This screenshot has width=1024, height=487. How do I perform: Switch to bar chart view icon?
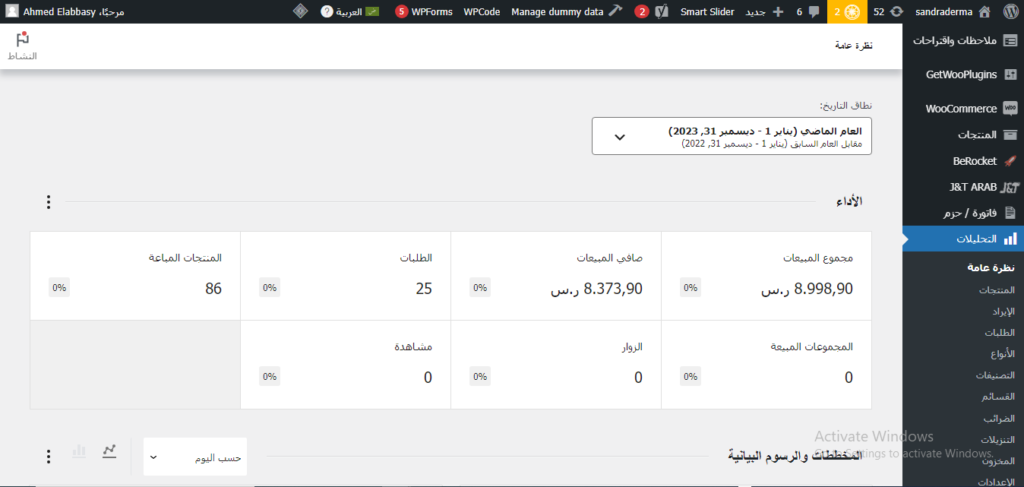click(x=79, y=450)
